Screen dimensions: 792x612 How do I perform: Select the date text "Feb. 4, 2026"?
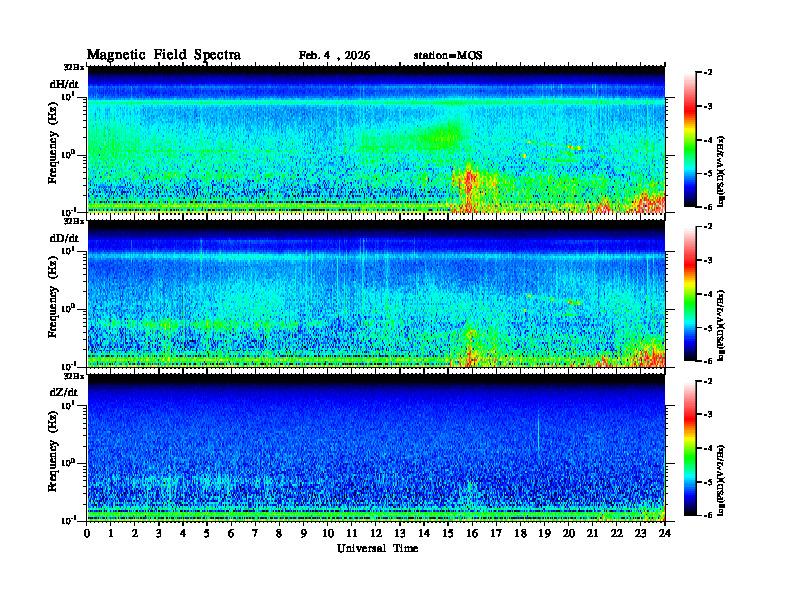point(334,56)
